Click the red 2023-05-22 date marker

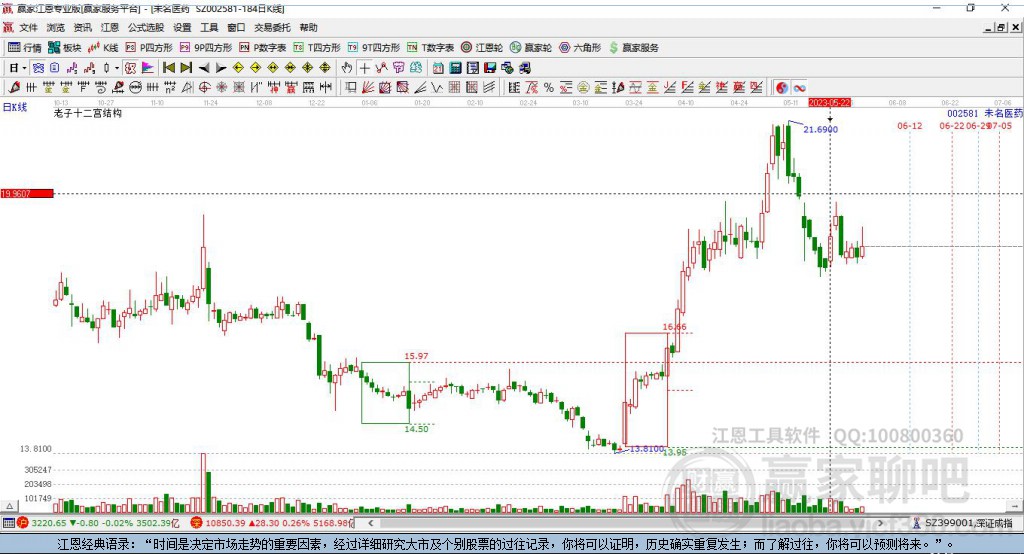829,103
